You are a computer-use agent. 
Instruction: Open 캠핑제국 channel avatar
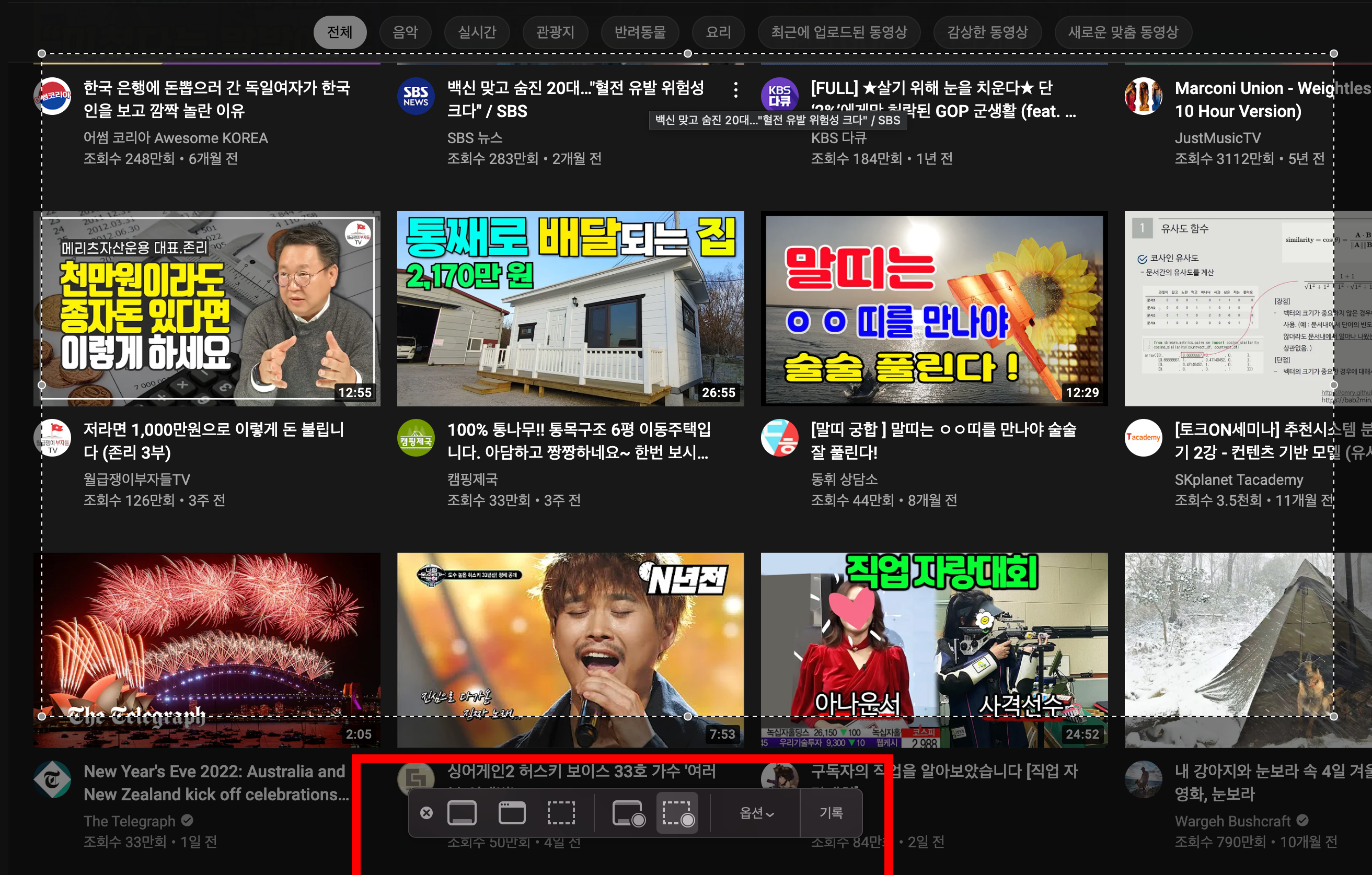coord(416,438)
